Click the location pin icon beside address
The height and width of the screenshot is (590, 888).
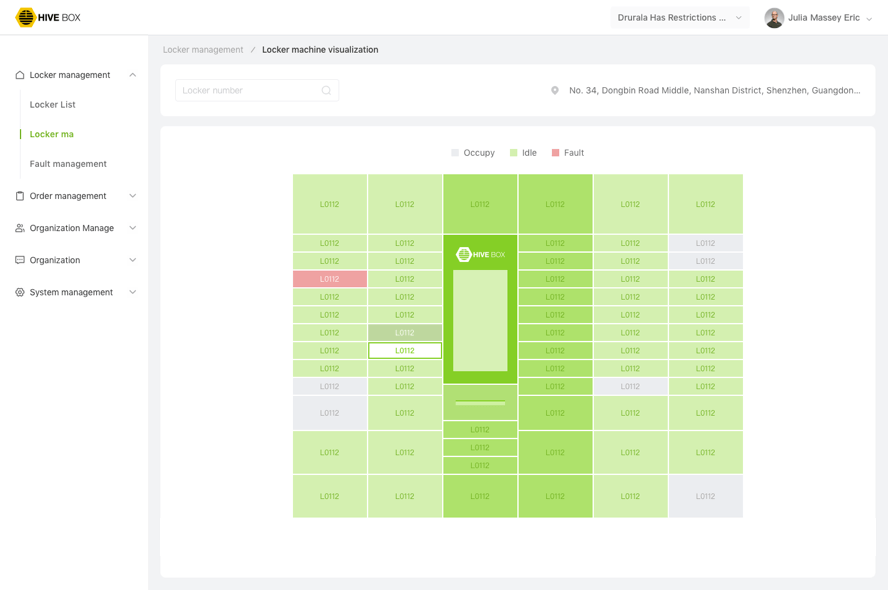tap(555, 91)
